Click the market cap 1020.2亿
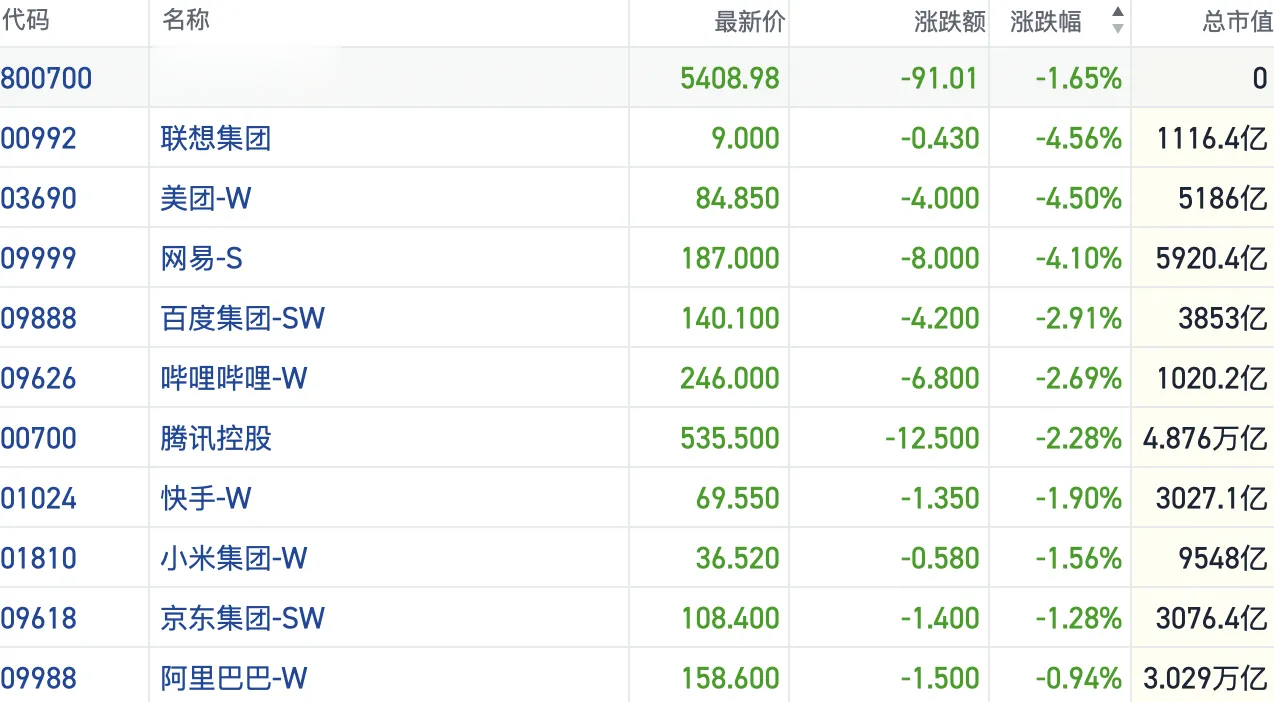This screenshot has width=1274, height=702. [x=1212, y=378]
